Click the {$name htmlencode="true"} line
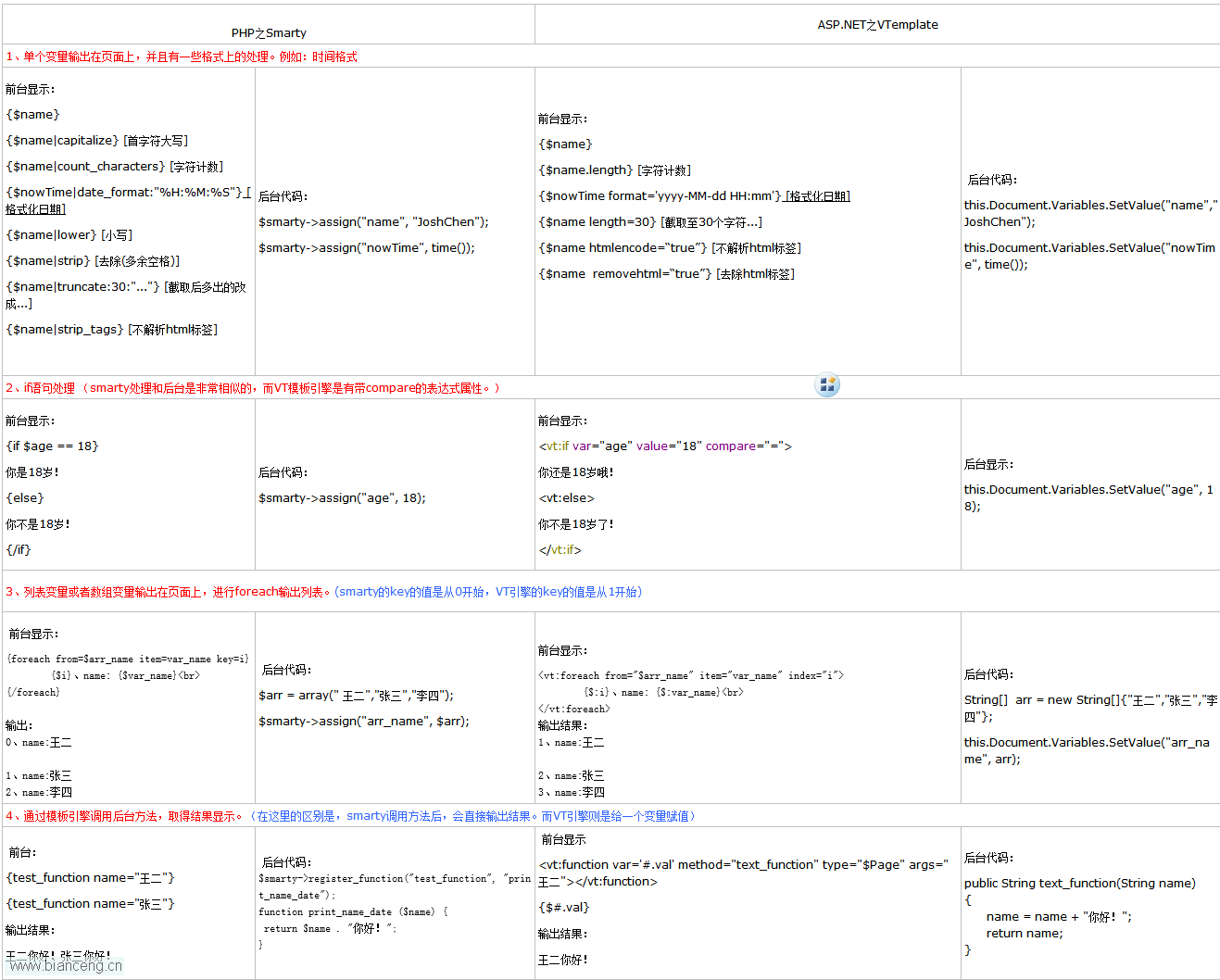 tap(670, 248)
